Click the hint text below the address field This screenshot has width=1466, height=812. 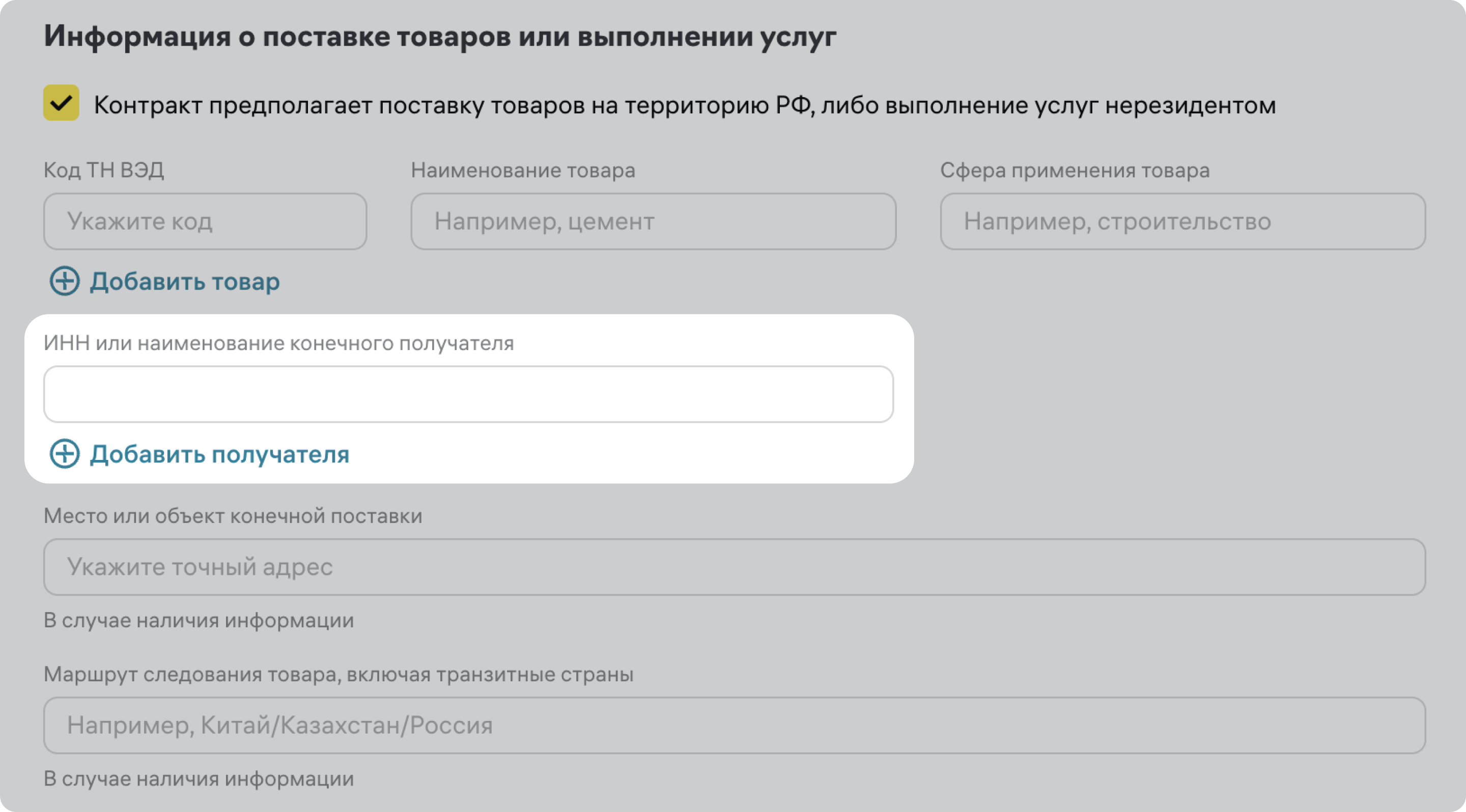coord(199,620)
